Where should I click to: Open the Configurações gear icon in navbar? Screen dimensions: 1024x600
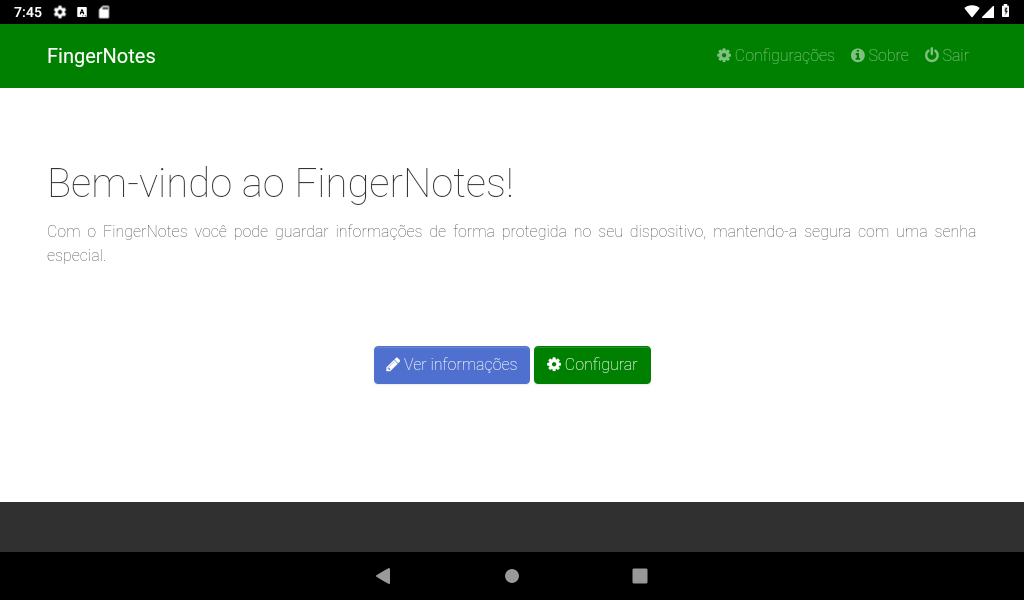(724, 55)
